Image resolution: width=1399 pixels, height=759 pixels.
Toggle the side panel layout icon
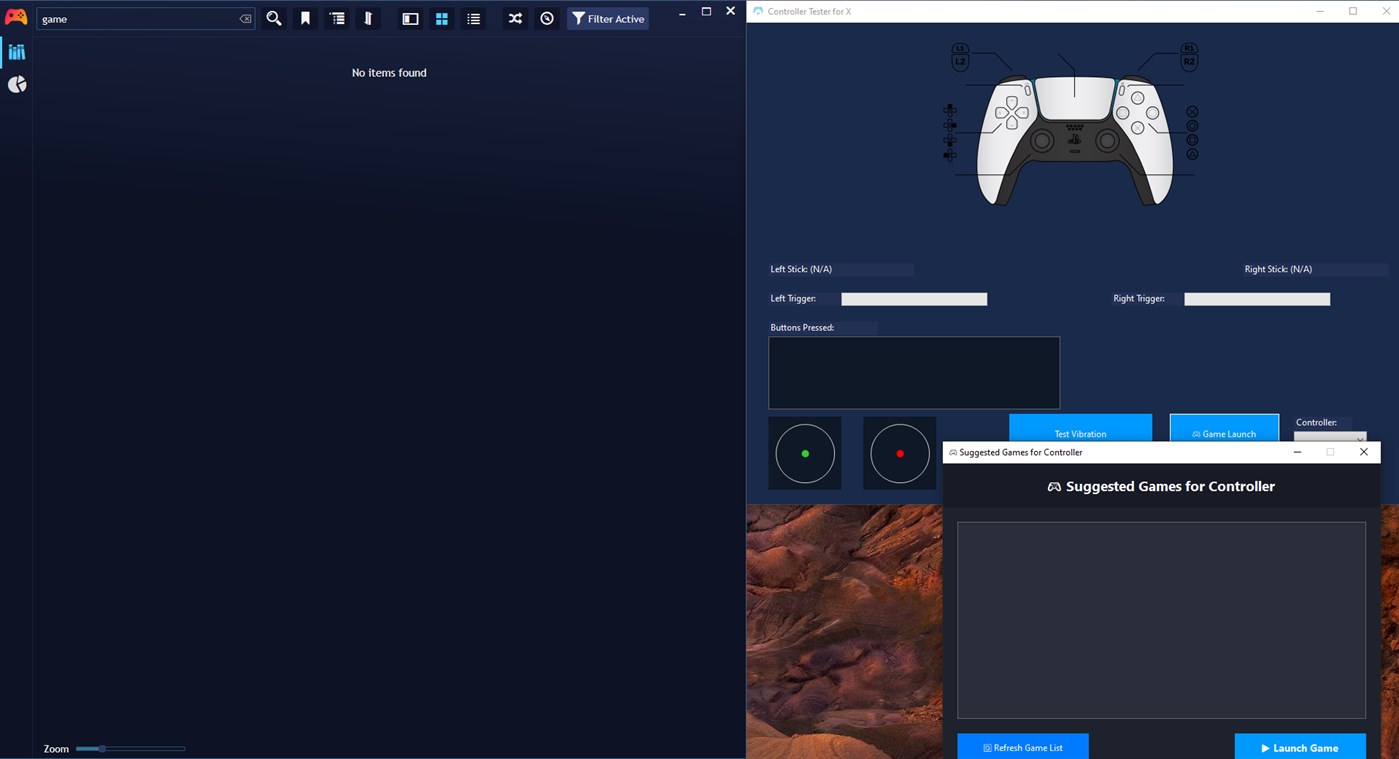tap(410, 18)
